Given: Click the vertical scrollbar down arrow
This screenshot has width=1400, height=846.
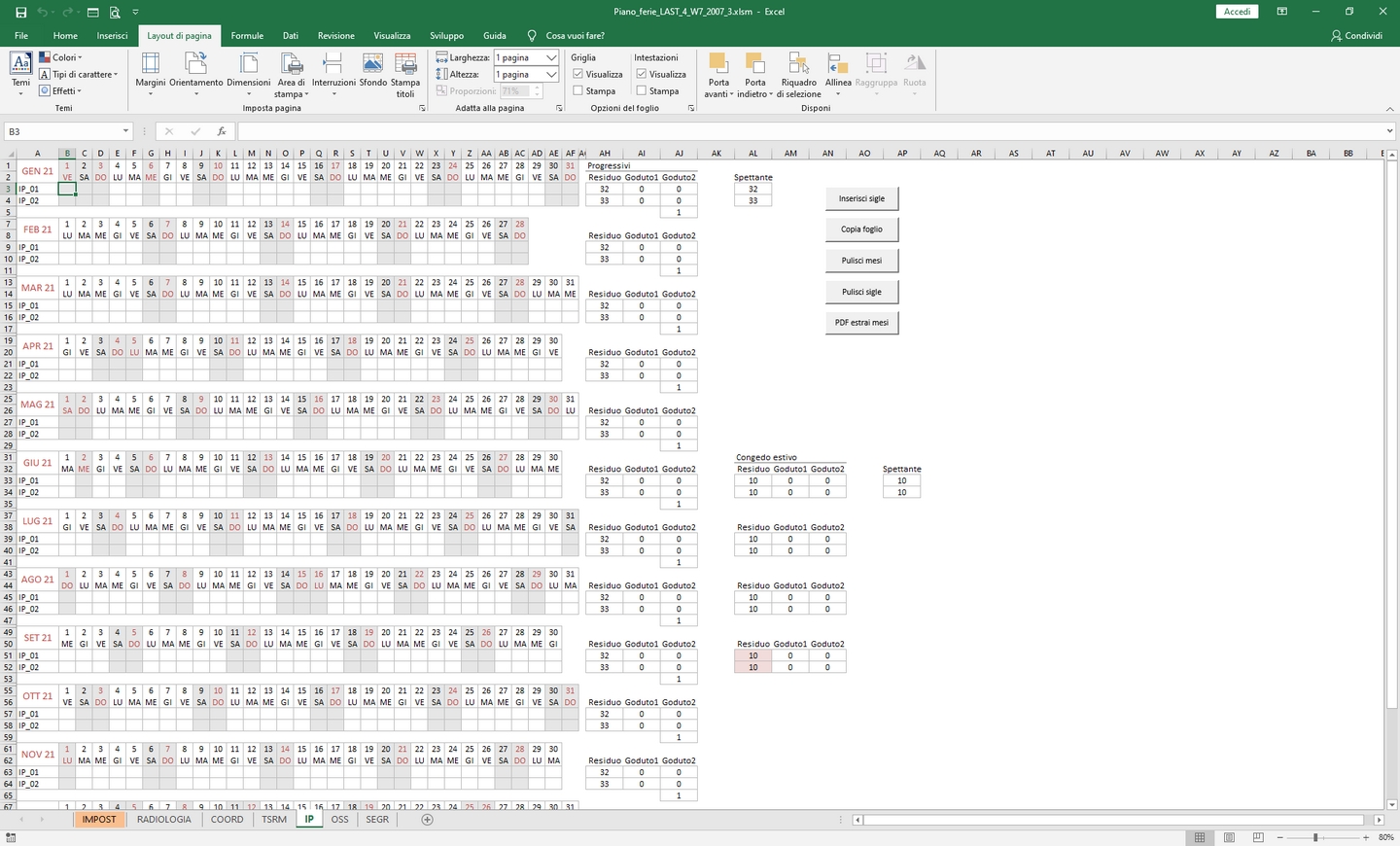Looking at the screenshot, I should click(x=1392, y=804).
